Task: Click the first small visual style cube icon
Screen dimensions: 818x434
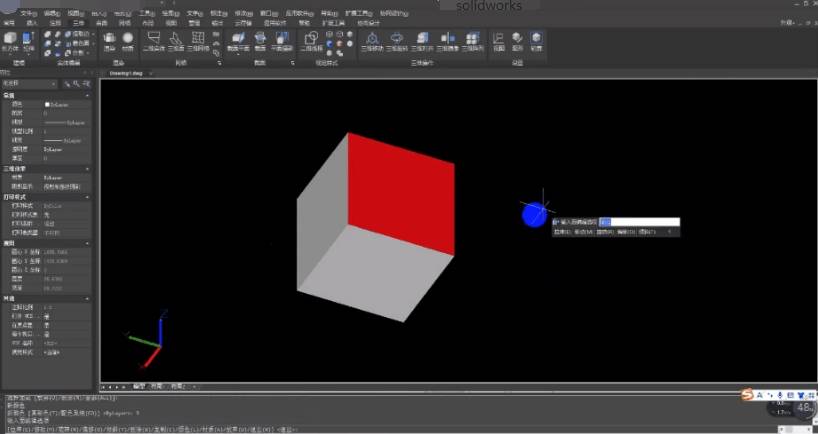Action: pyautogui.click(x=330, y=34)
